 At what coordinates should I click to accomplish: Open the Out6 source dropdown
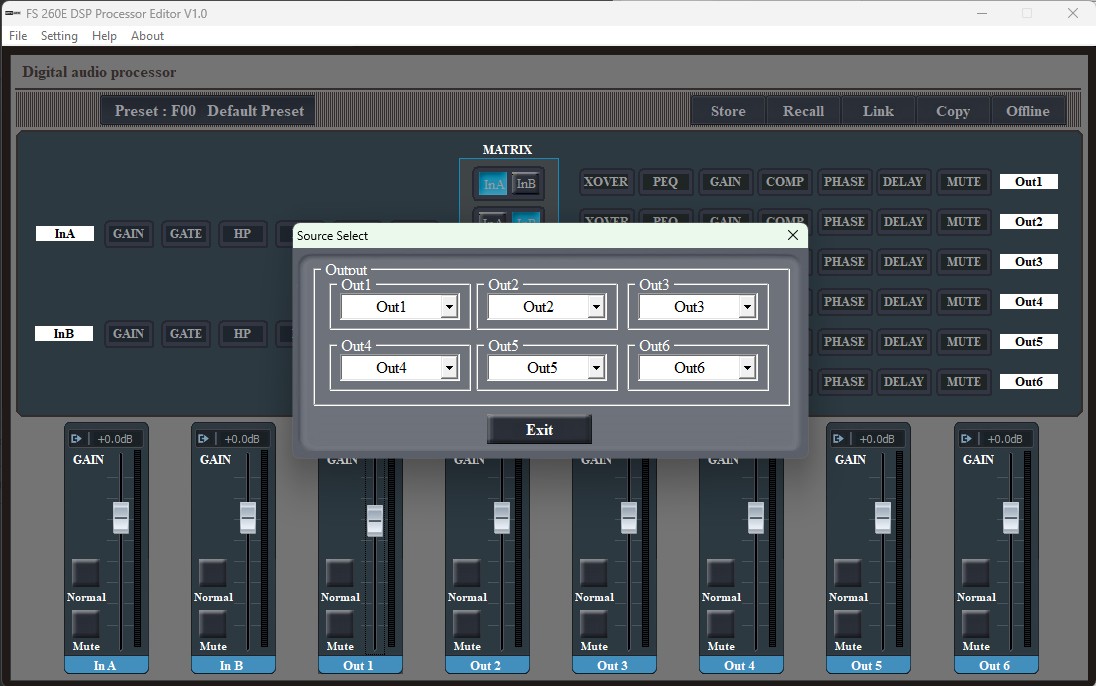pos(747,367)
